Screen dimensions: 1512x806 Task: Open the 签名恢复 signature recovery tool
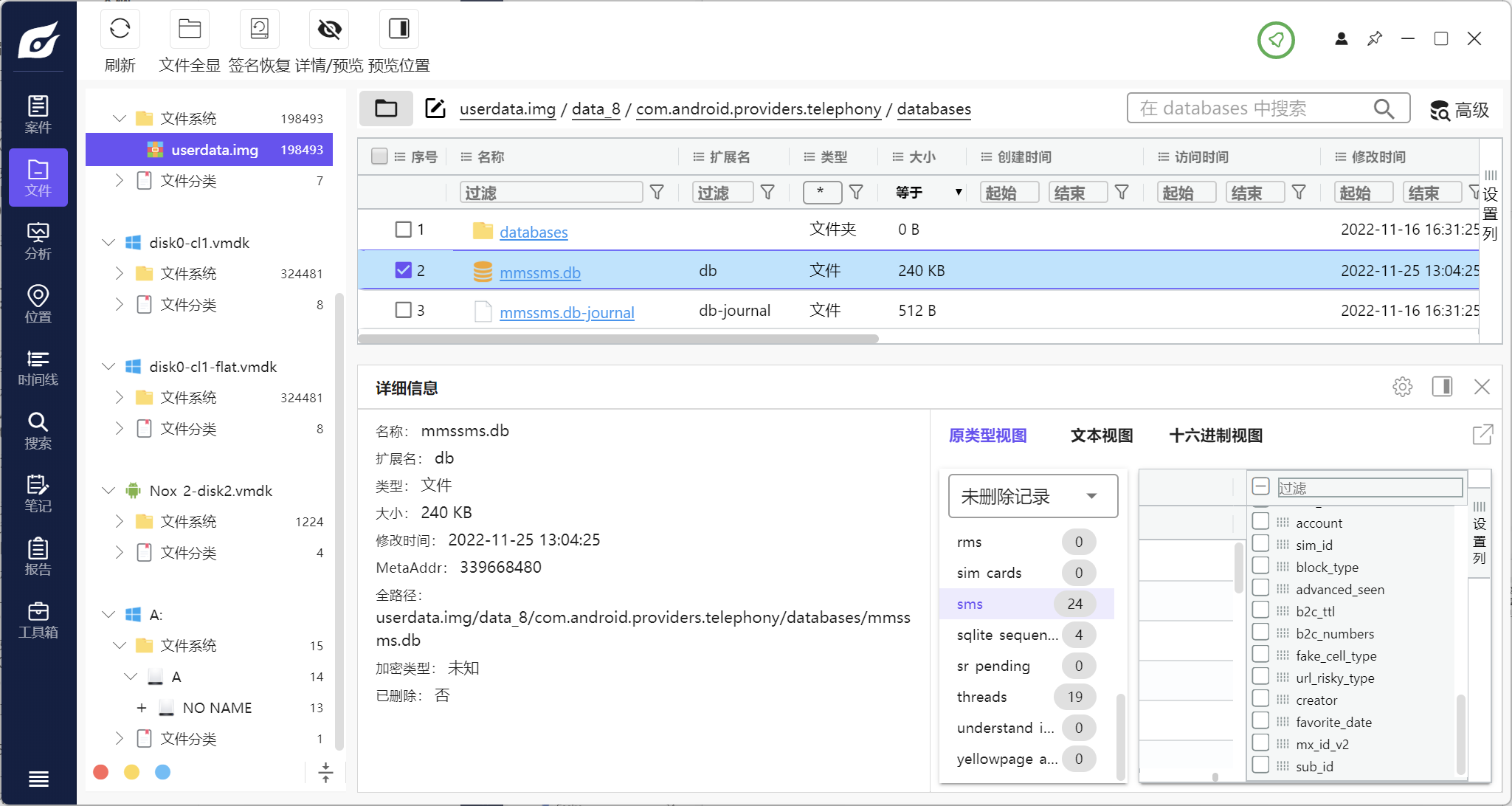click(x=260, y=29)
